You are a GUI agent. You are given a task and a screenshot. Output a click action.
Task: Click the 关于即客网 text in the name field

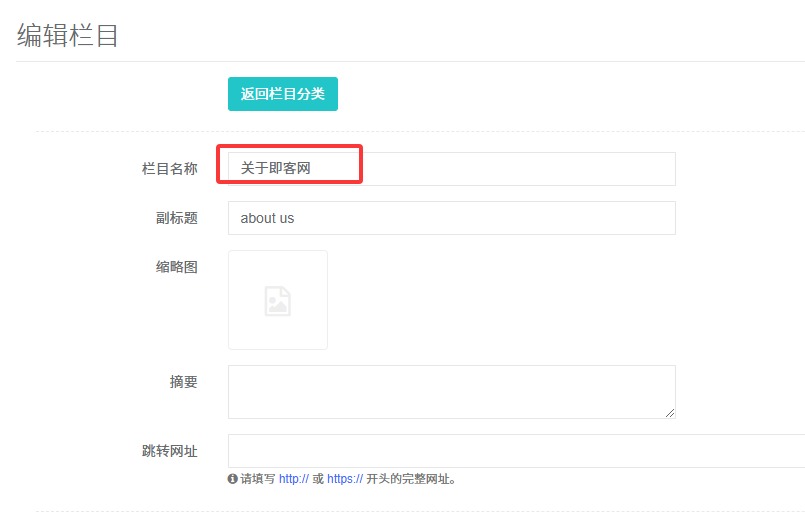click(x=275, y=168)
